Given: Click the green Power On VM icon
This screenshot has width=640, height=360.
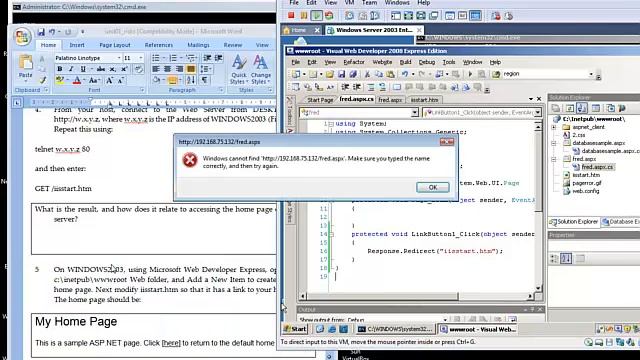Looking at the screenshot, I should click(316, 16).
